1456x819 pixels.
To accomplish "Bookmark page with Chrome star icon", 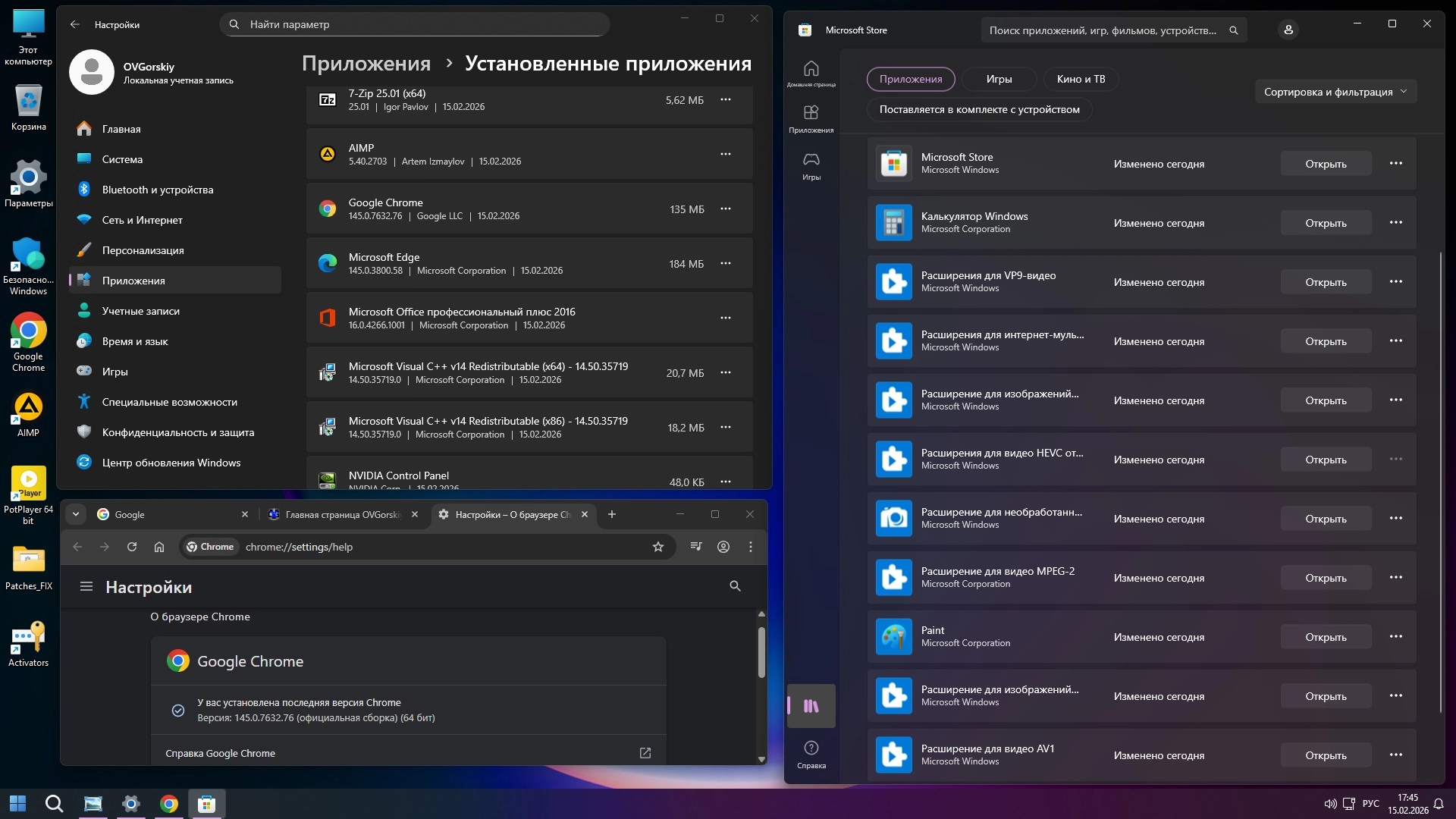I will pos(657,547).
